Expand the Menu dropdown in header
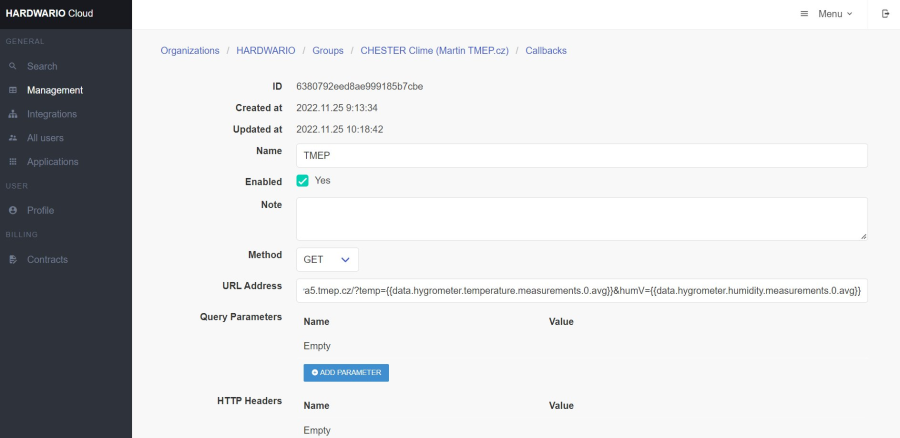This screenshot has width=900, height=438. coord(827,14)
